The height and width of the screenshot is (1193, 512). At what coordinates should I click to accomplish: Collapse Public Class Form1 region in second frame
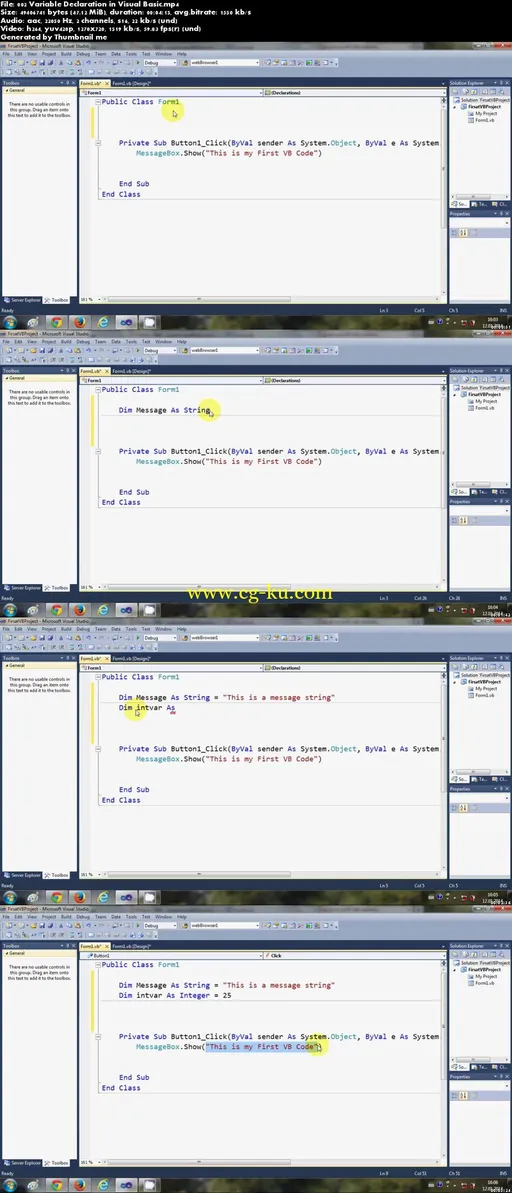click(x=97, y=390)
